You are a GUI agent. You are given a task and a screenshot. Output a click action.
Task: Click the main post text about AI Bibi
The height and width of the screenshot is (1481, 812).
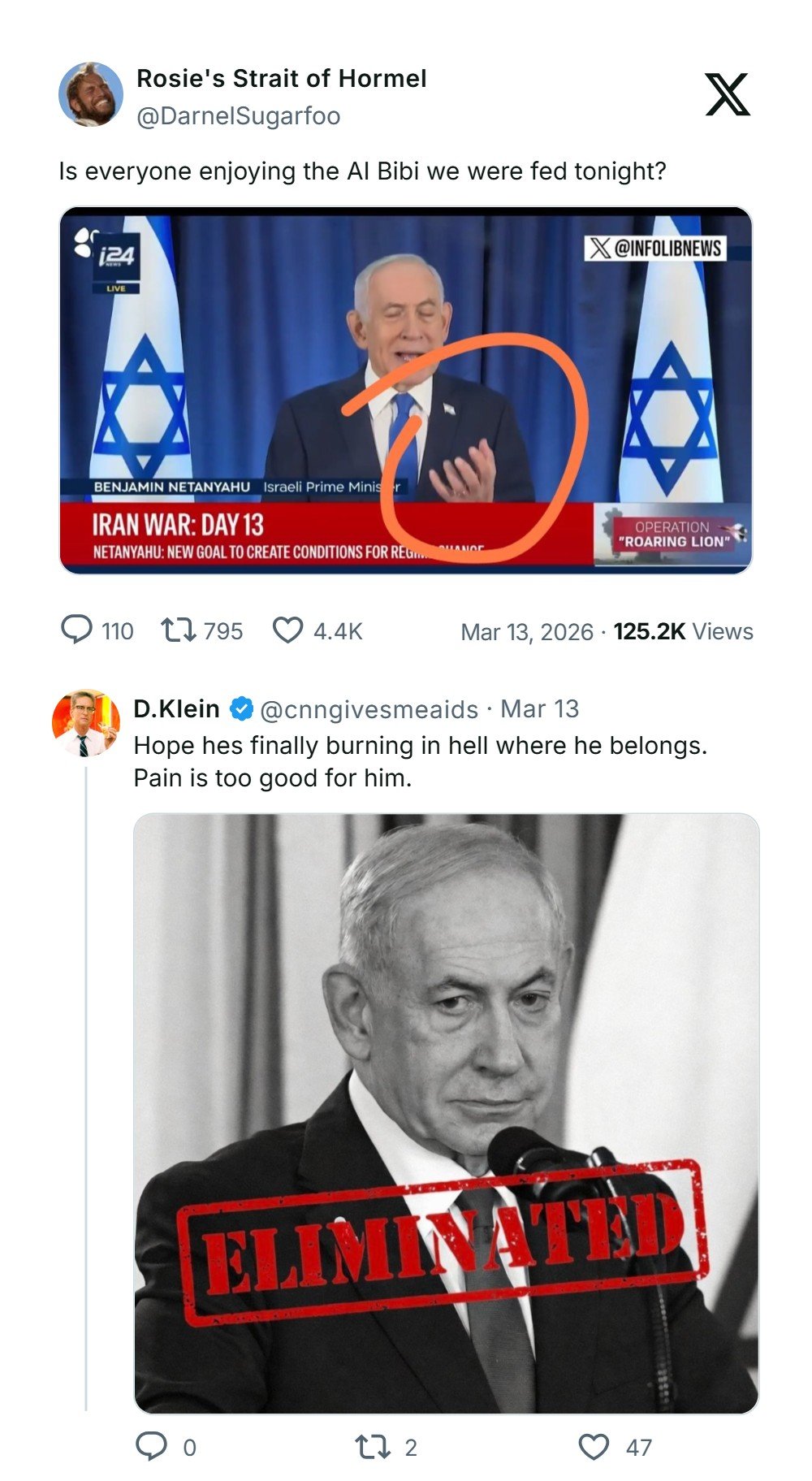[x=362, y=171]
